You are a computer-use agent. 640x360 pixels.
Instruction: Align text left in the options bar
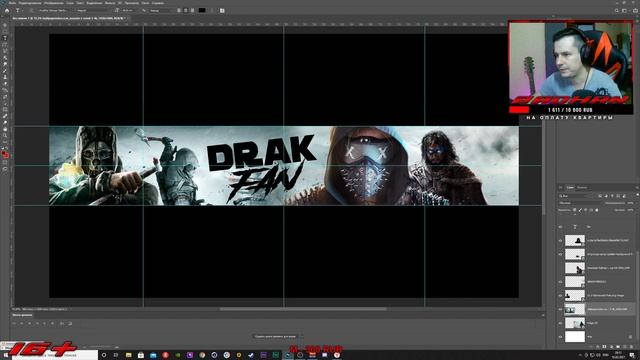point(179,10)
